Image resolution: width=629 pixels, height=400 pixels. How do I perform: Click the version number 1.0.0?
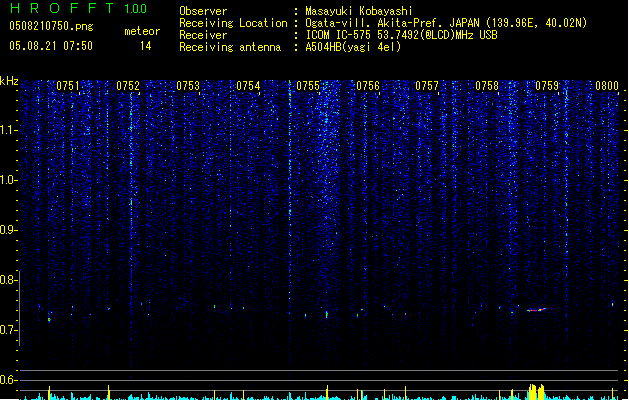[x=135, y=8]
